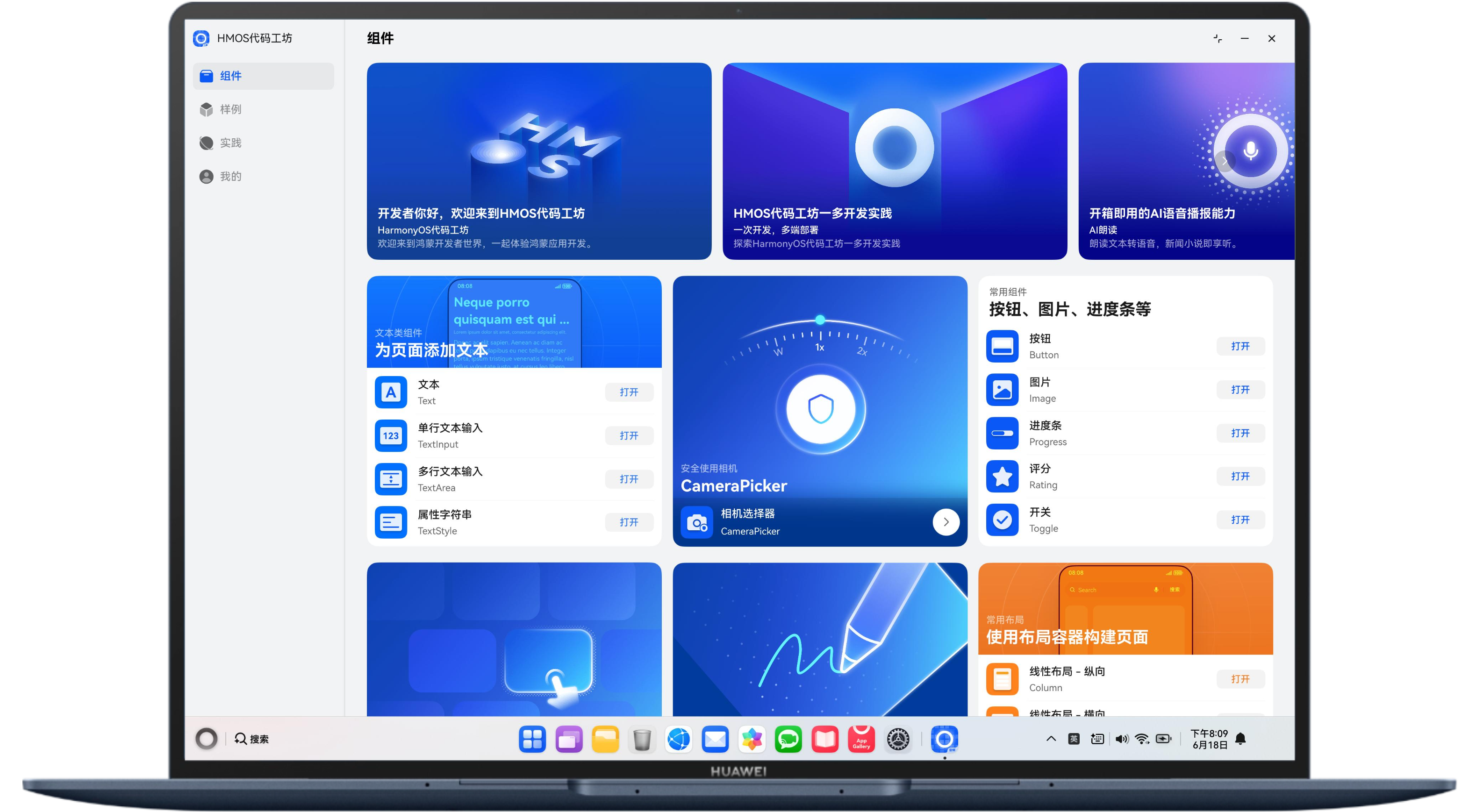Viewport: 1476px width, 812px height.
Task: Open the pen handwriting illustration card
Action: 820,640
